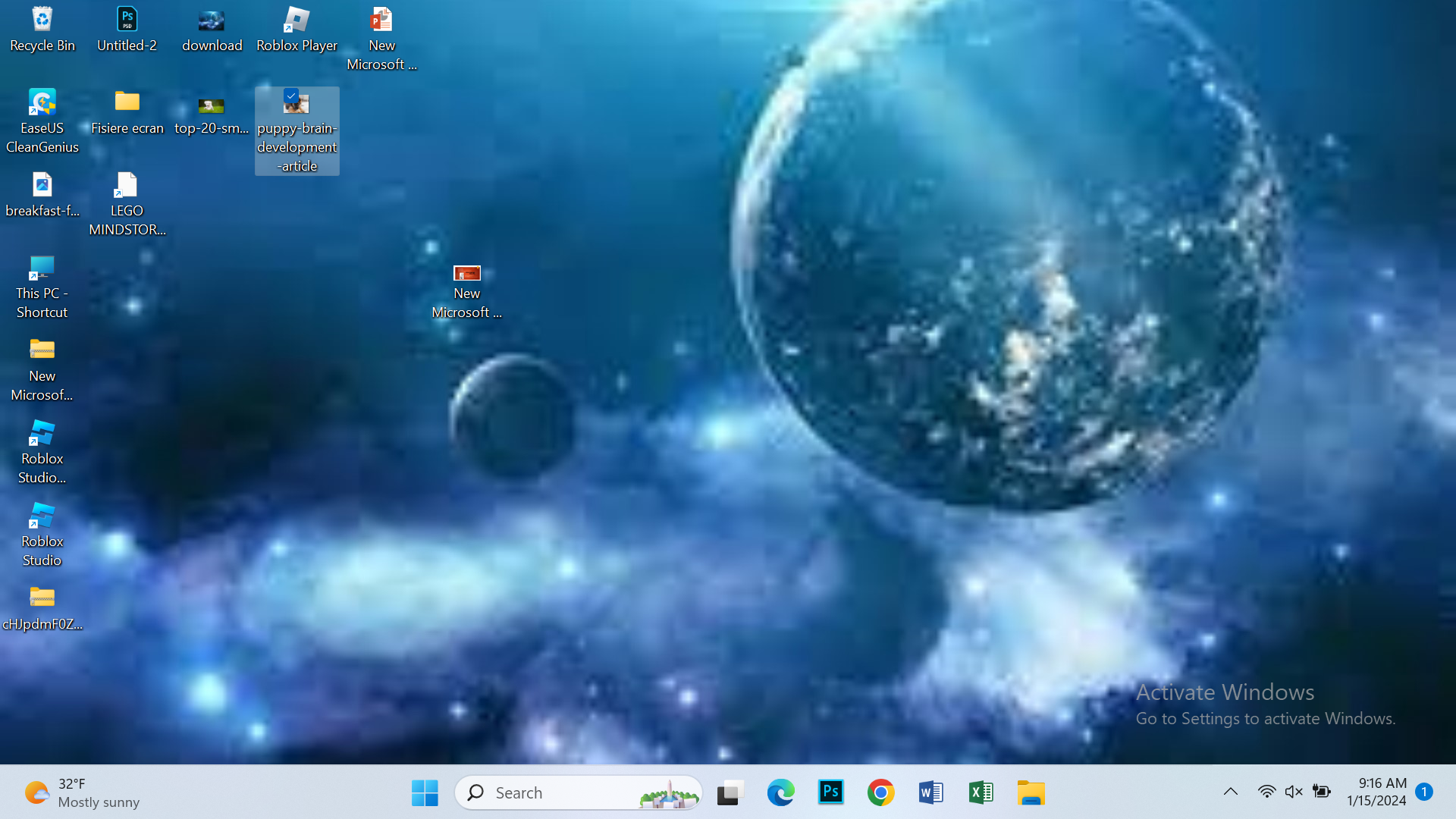The height and width of the screenshot is (819, 1456).
Task: Select the New Microsoft file icon in the middle of the desktop
Action: click(466, 291)
